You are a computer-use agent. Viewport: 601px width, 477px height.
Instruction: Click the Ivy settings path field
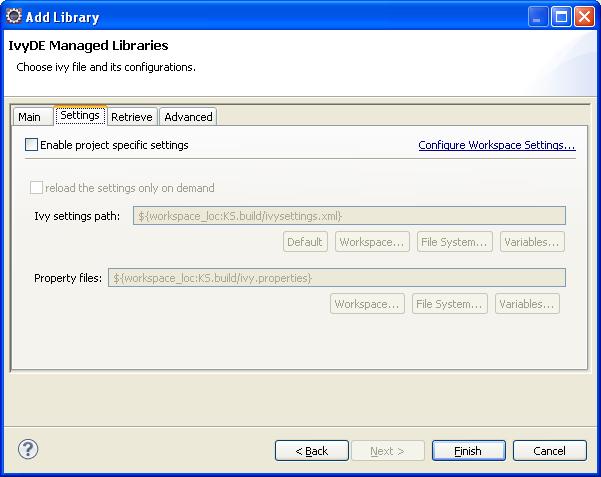[x=349, y=215]
